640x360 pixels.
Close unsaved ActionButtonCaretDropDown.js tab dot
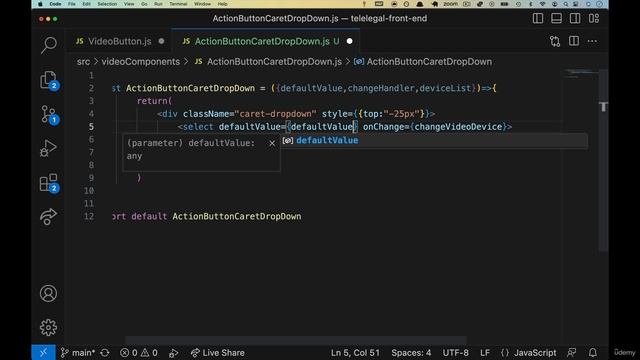[349, 41]
